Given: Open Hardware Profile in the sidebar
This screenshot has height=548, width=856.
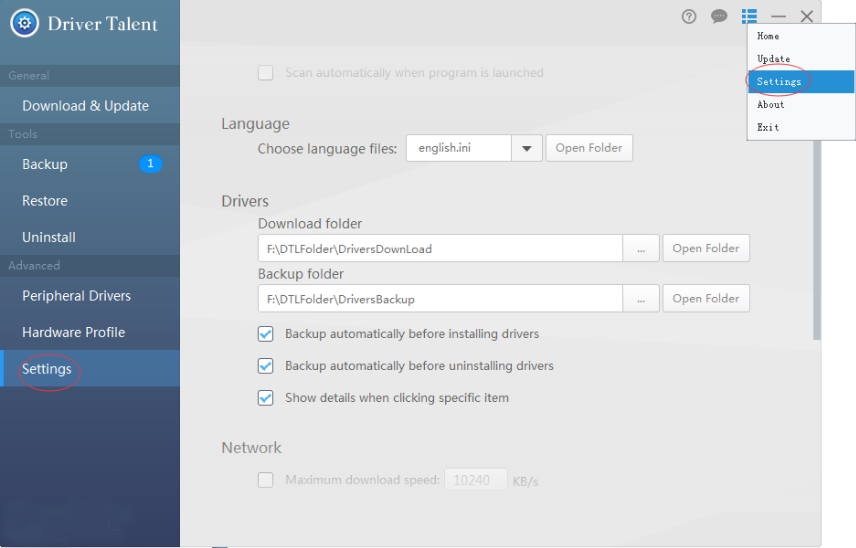Looking at the screenshot, I should coord(90,332).
